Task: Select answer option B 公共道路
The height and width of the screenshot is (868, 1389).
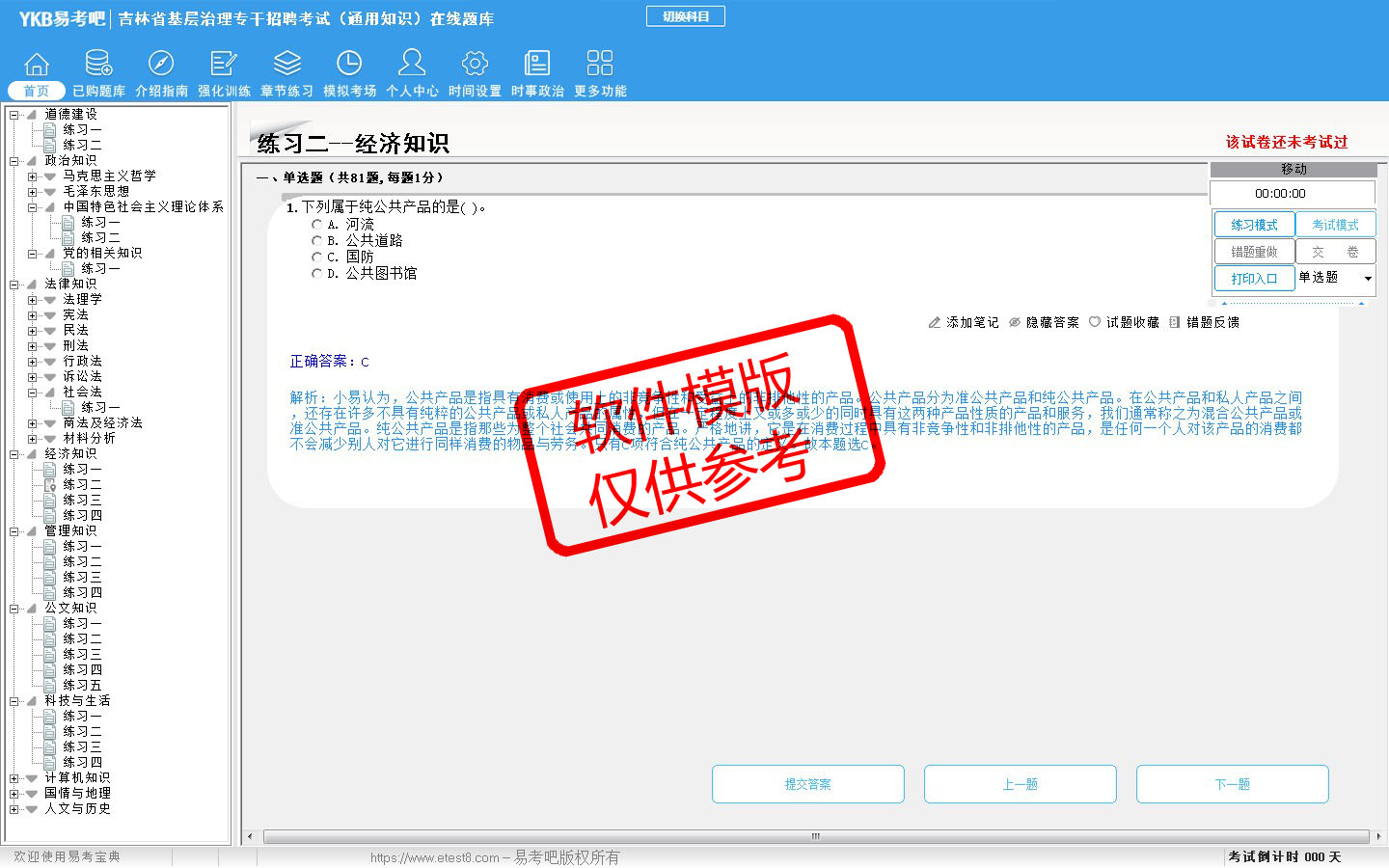Action: click(x=316, y=241)
